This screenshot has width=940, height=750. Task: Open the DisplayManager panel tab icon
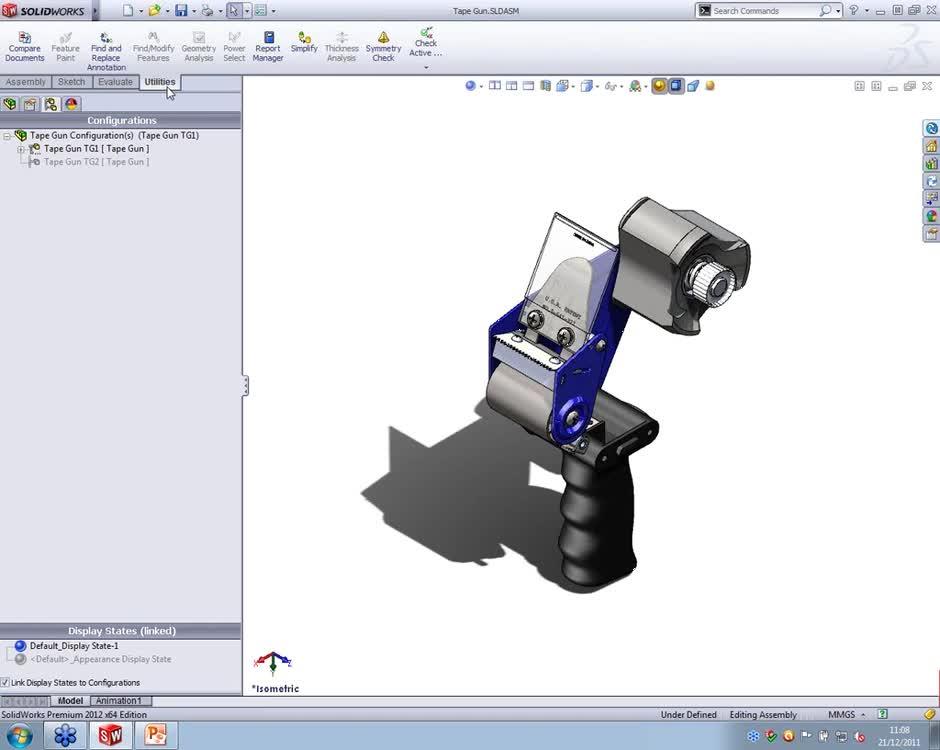click(71, 104)
